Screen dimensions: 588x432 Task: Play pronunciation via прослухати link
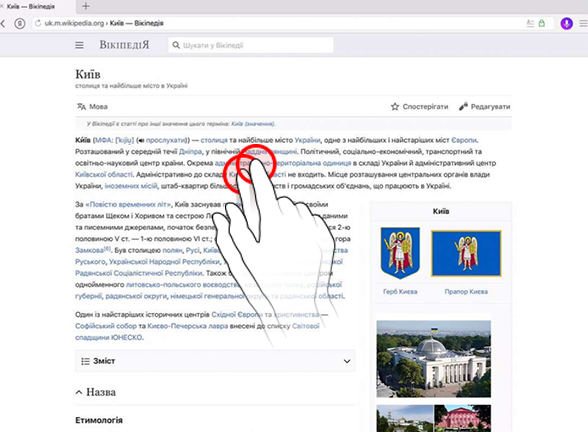tap(166, 140)
